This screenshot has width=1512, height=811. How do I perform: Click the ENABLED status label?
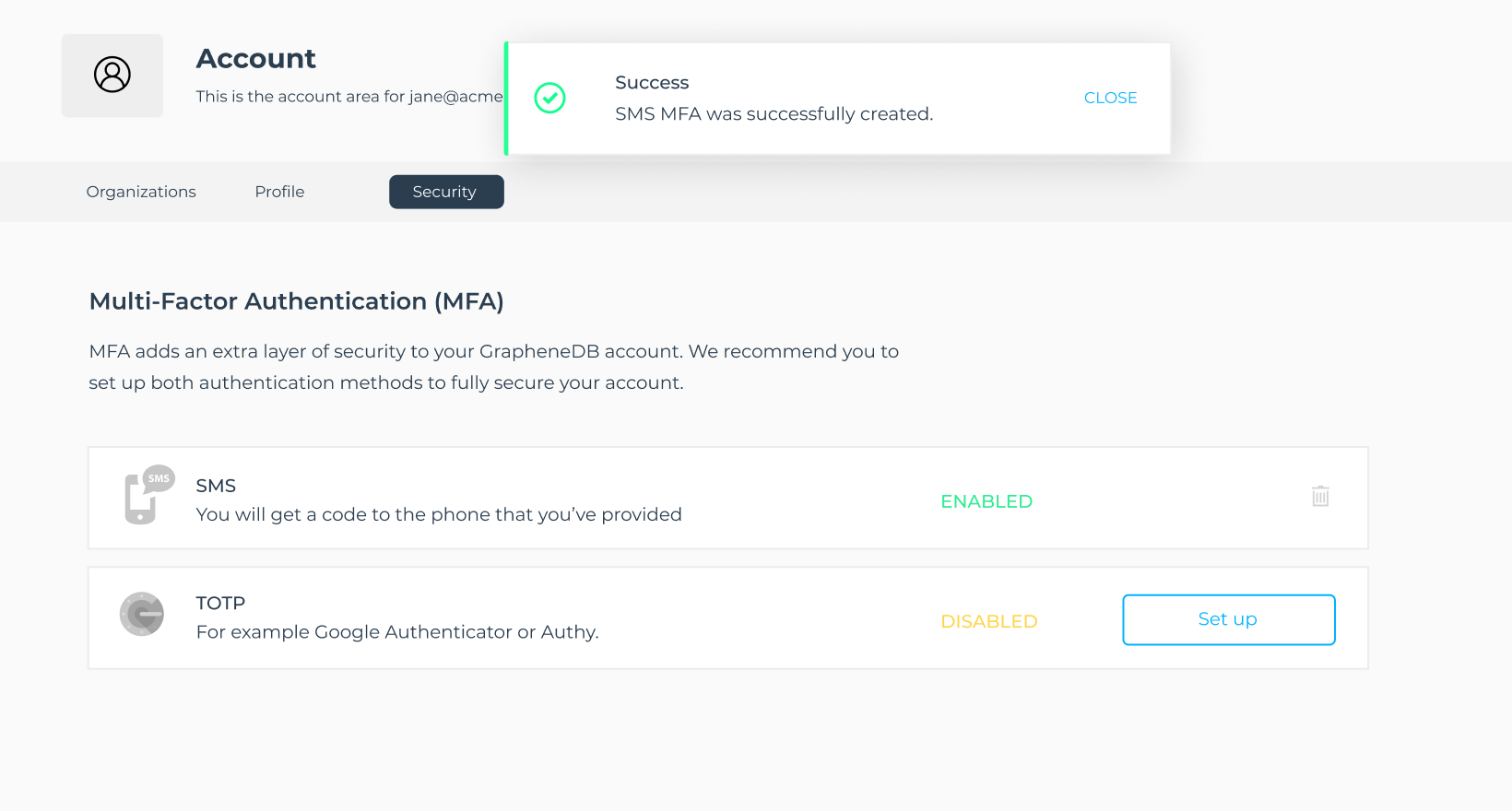pos(986,501)
